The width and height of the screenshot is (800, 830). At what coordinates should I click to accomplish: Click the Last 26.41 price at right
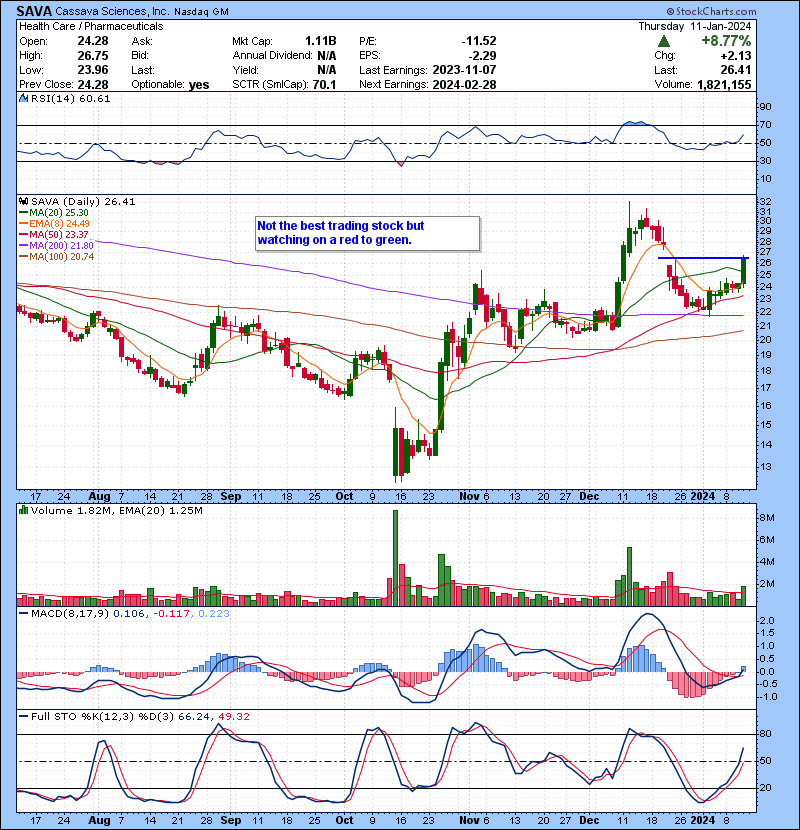tap(736, 70)
